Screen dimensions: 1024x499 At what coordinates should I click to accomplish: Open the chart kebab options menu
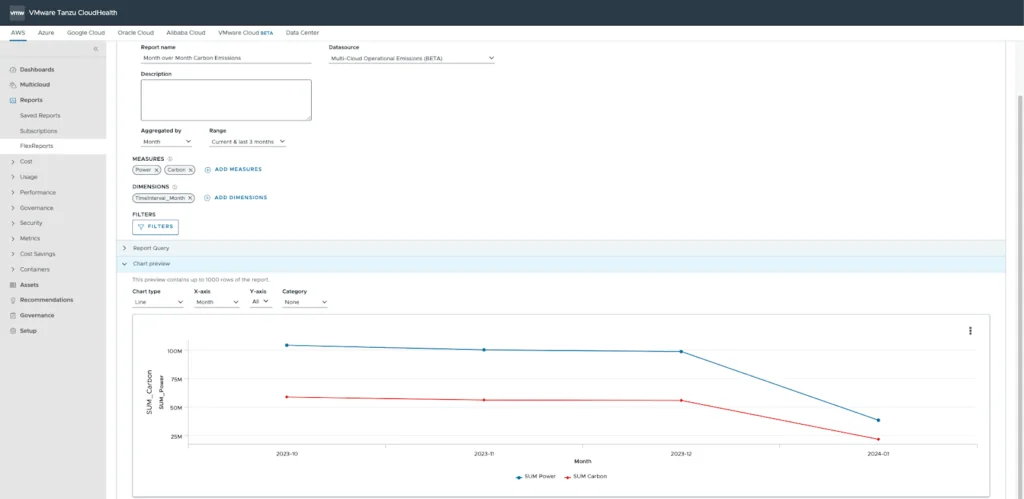[x=970, y=331]
